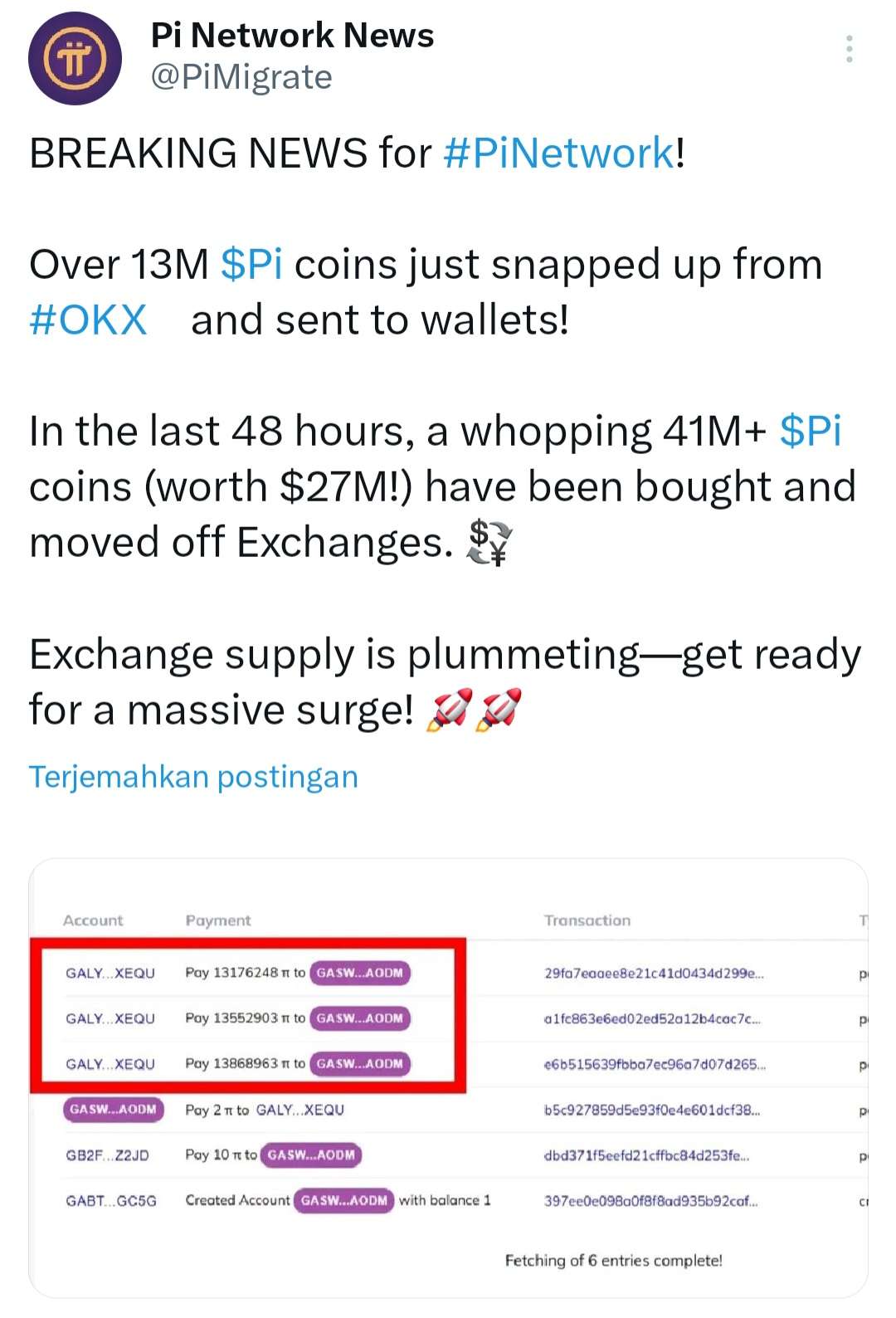Image resolution: width=896 pixels, height=1318 pixels.
Task: Click the GASW...AODM badge in first payment row
Action: (x=360, y=973)
